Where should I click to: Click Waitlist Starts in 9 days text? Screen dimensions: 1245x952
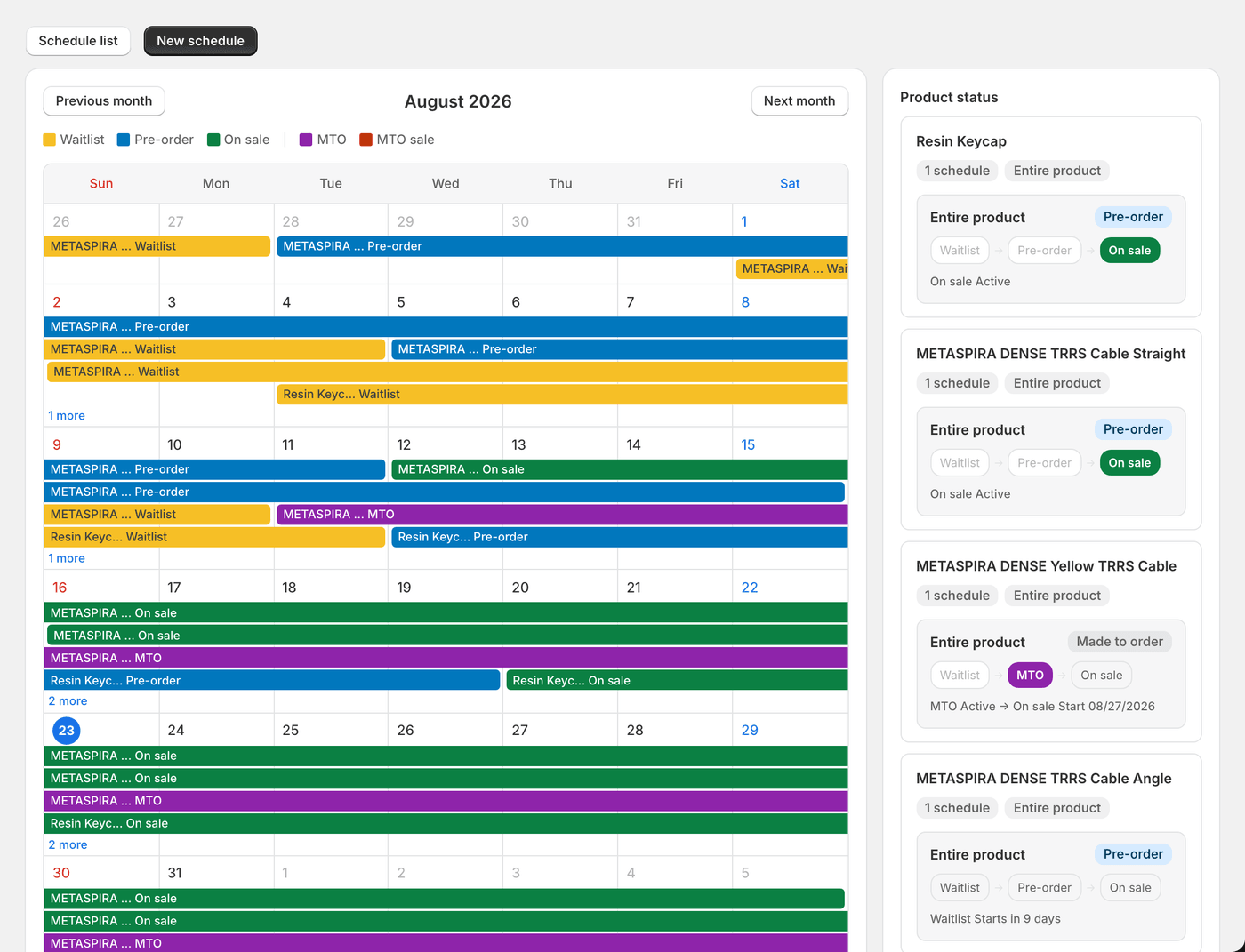(995, 919)
